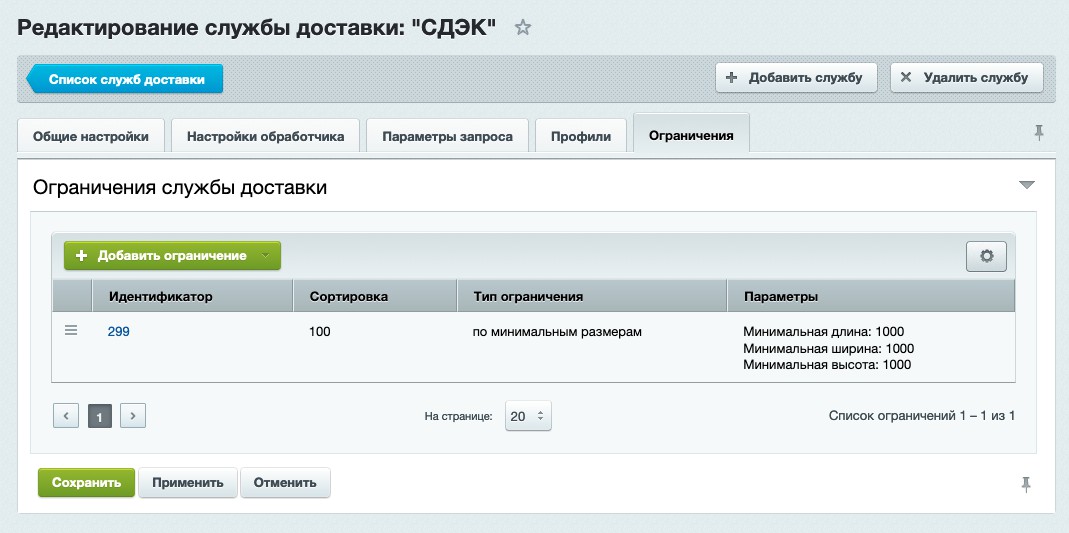The height and width of the screenshot is (533, 1069).
Task: Open row actions menu for restriction 299
Action: click(71, 331)
